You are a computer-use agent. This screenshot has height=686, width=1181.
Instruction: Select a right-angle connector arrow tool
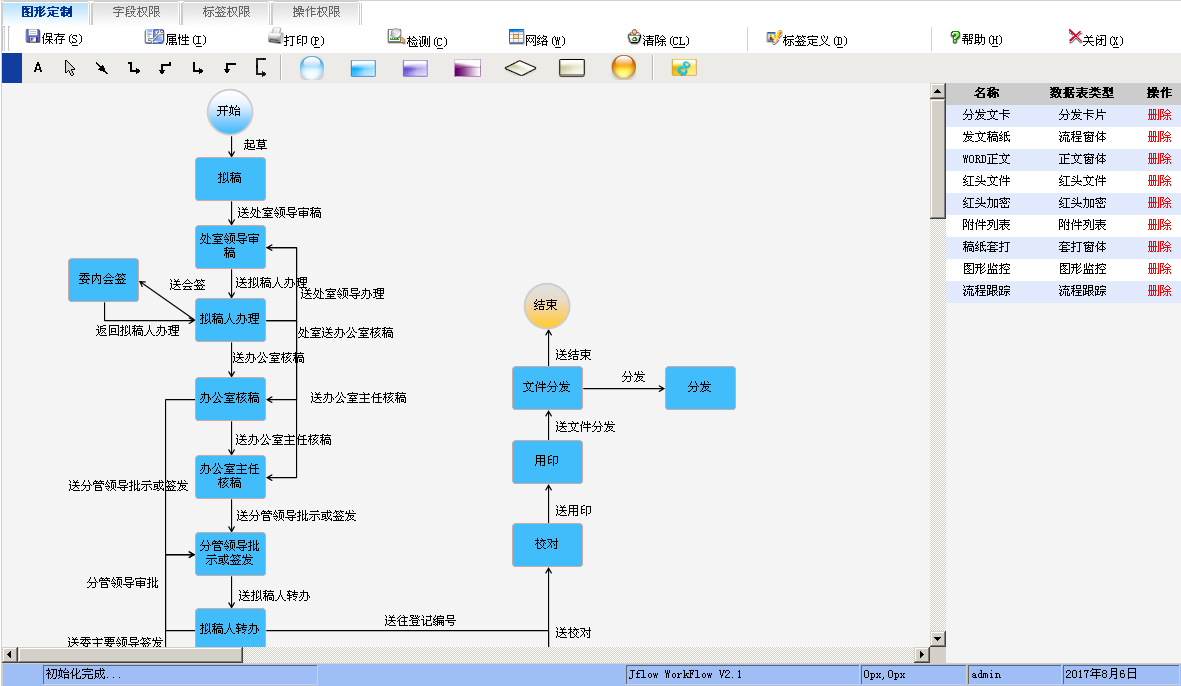134,69
